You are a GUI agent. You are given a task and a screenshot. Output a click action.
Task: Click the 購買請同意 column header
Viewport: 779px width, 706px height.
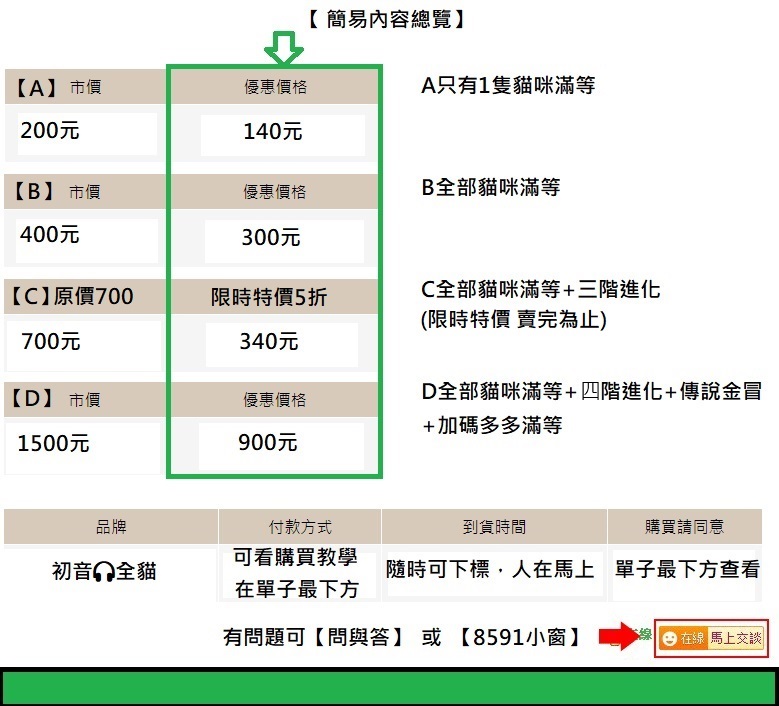click(x=685, y=526)
